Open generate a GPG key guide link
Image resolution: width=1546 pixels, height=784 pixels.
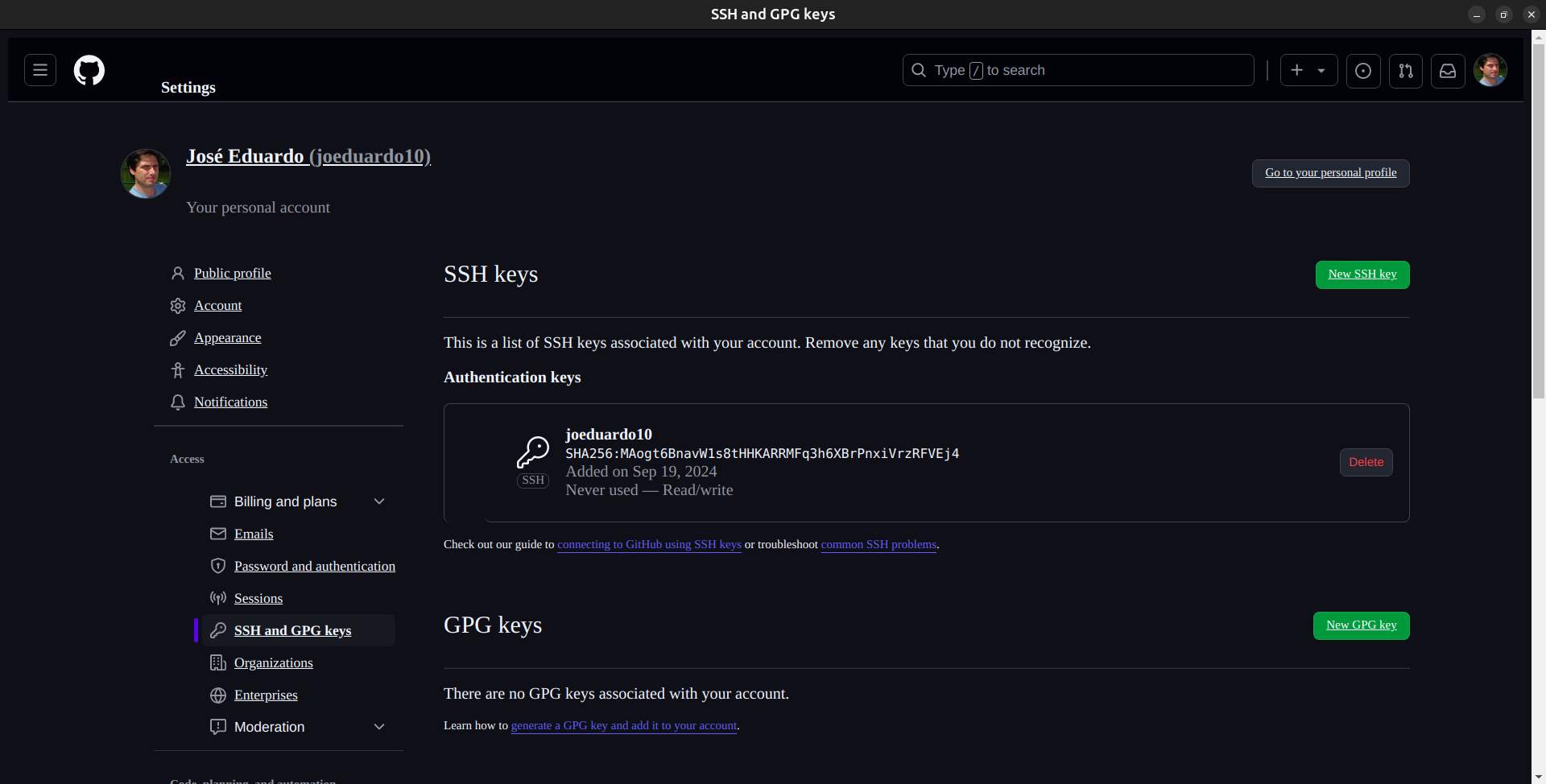624,726
